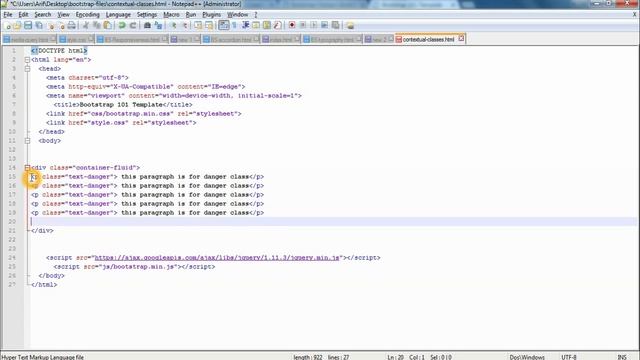Click 'js/bootstrap.min.js' src on line 25
640x360 pixels.
tap(140, 267)
